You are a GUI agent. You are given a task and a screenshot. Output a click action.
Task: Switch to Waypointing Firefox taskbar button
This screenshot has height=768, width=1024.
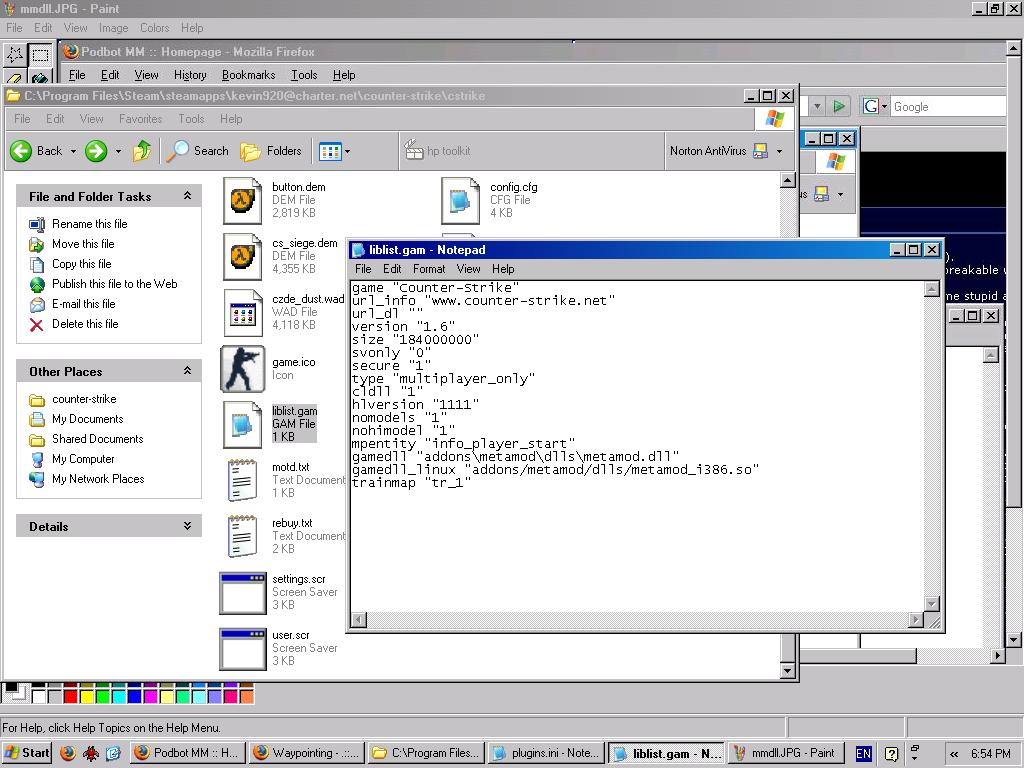coord(307,753)
